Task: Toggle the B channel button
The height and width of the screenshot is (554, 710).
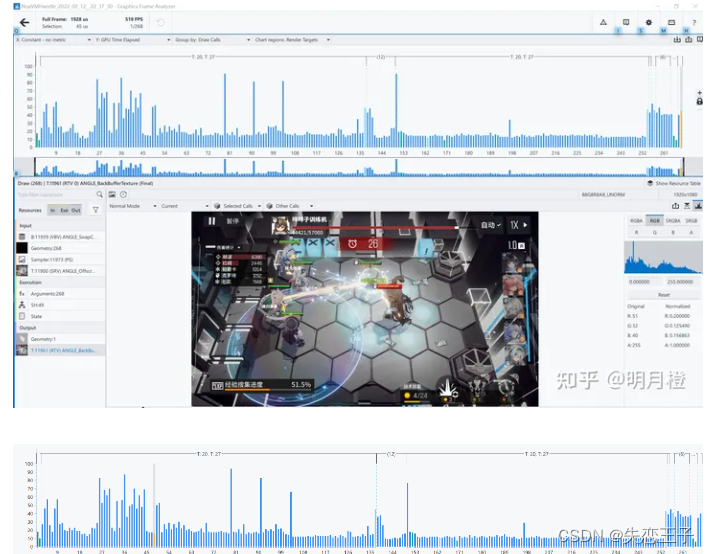Action: 673,232
